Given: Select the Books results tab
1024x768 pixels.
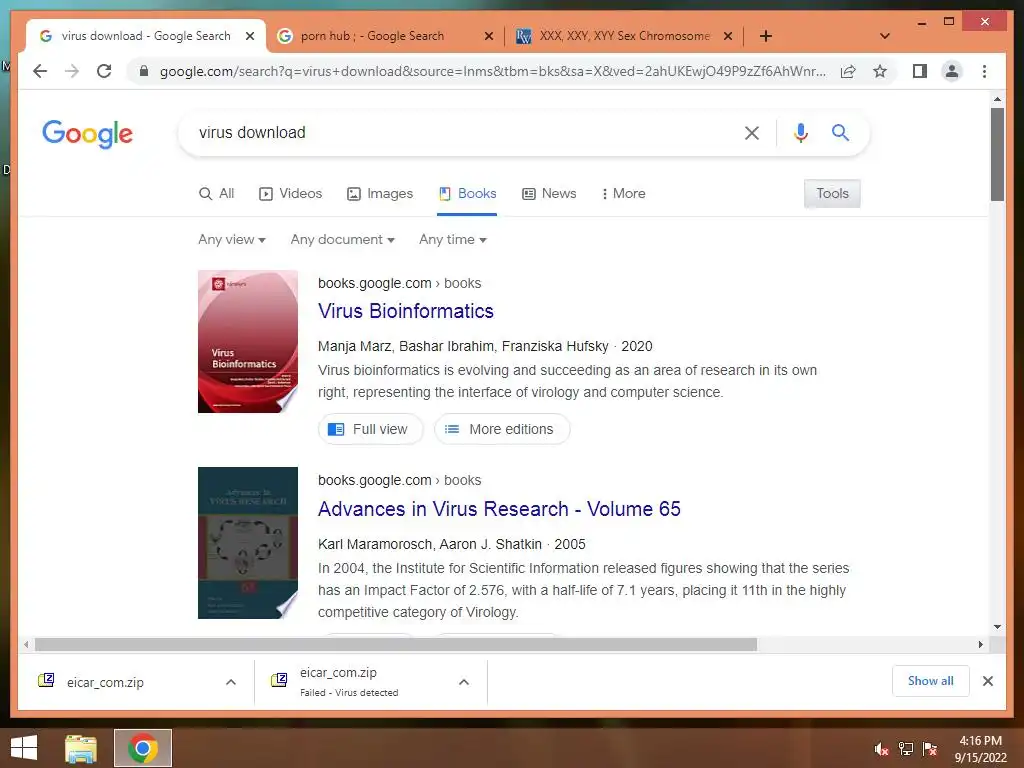Looking at the screenshot, I should point(468,194).
